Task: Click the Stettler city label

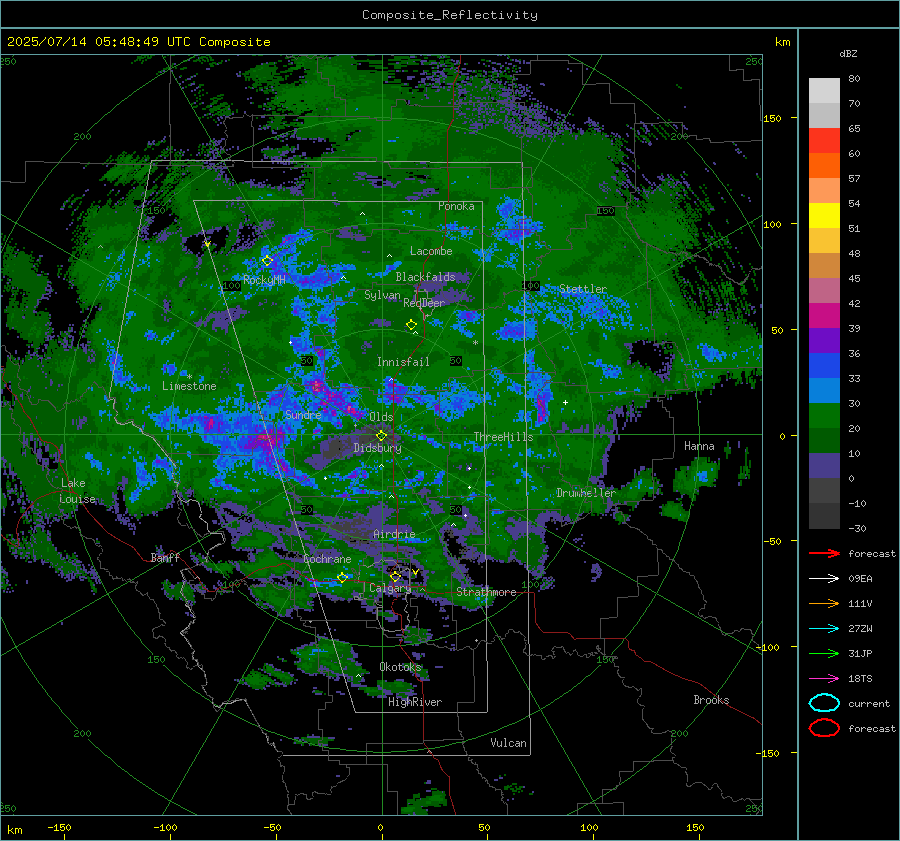Action: pos(583,289)
